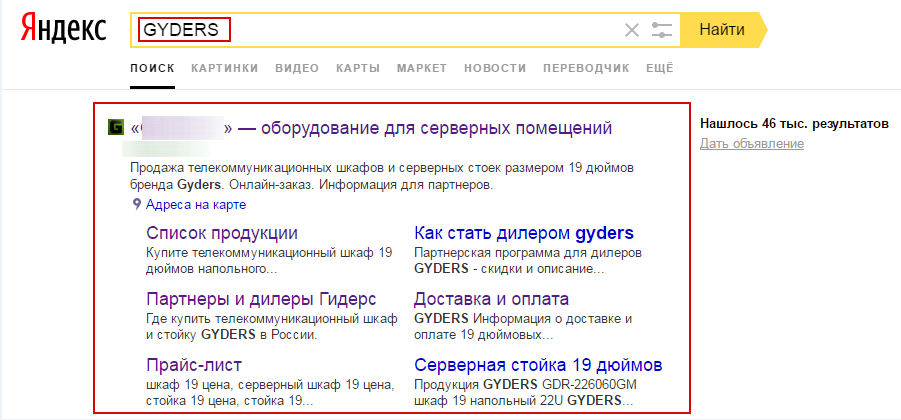Click the Дать объявление link
This screenshot has width=901, height=420.
pyautogui.click(x=752, y=144)
